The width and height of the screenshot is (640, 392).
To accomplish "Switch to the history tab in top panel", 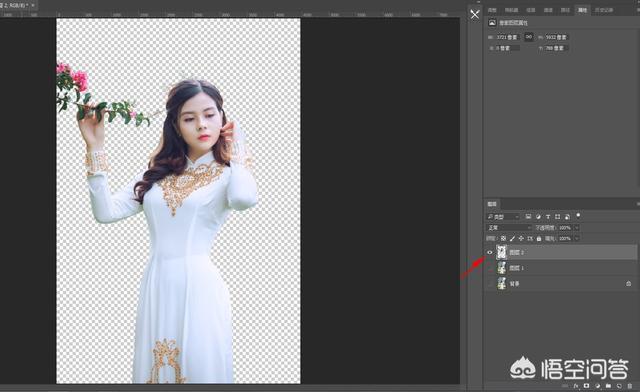I will click(603, 10).
